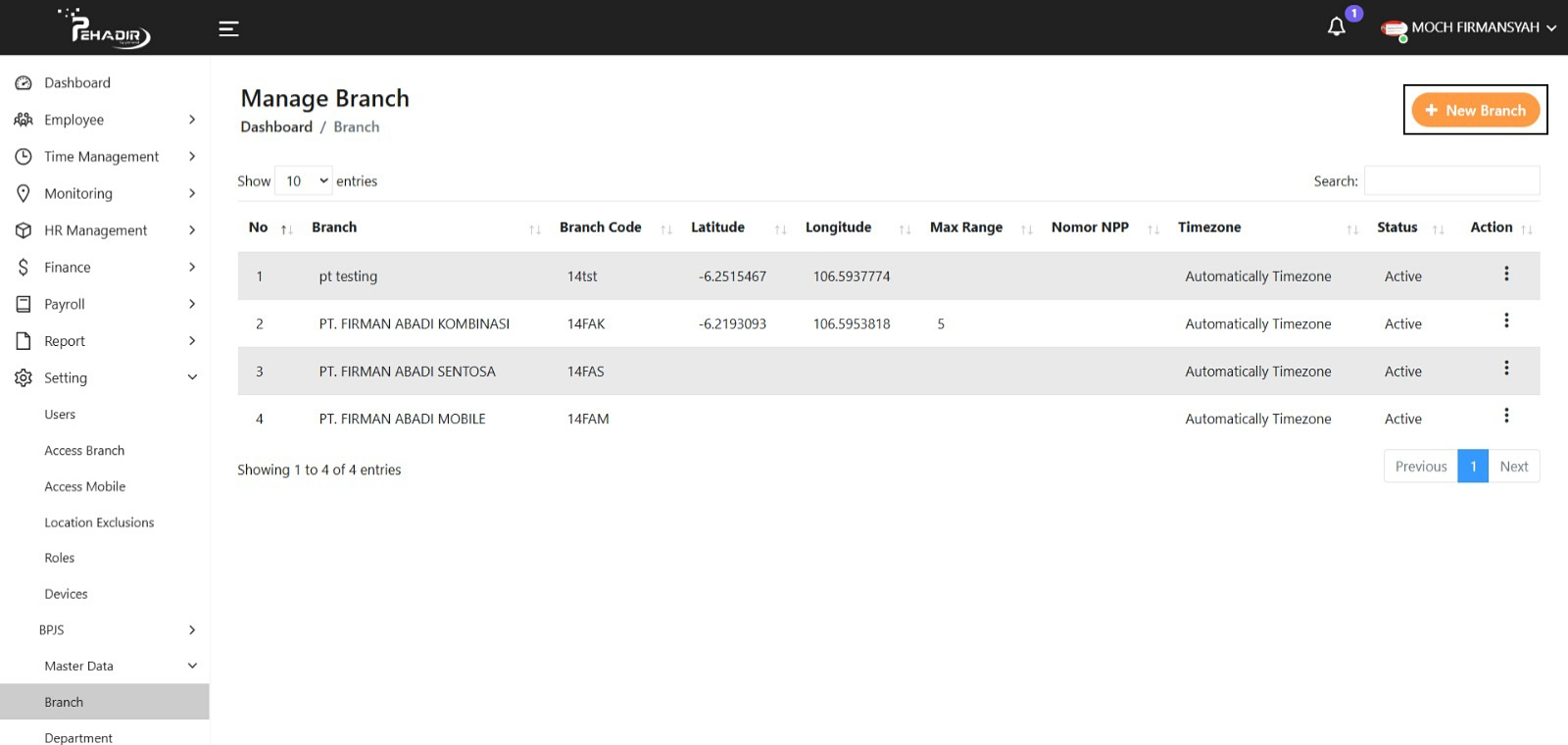Screen dimensions: 1568x745
Task: Click longitude 106.5953818 cell
Action: pos(852,324)
